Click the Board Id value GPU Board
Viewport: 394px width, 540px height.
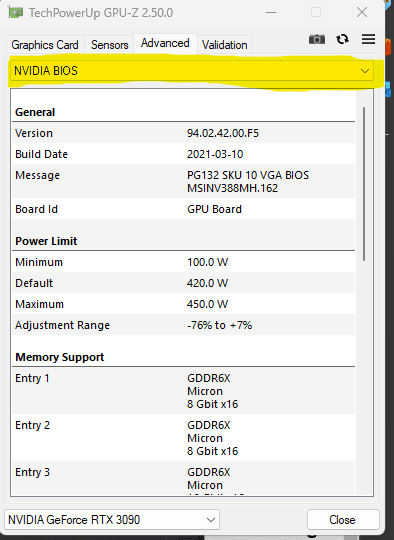214,209
